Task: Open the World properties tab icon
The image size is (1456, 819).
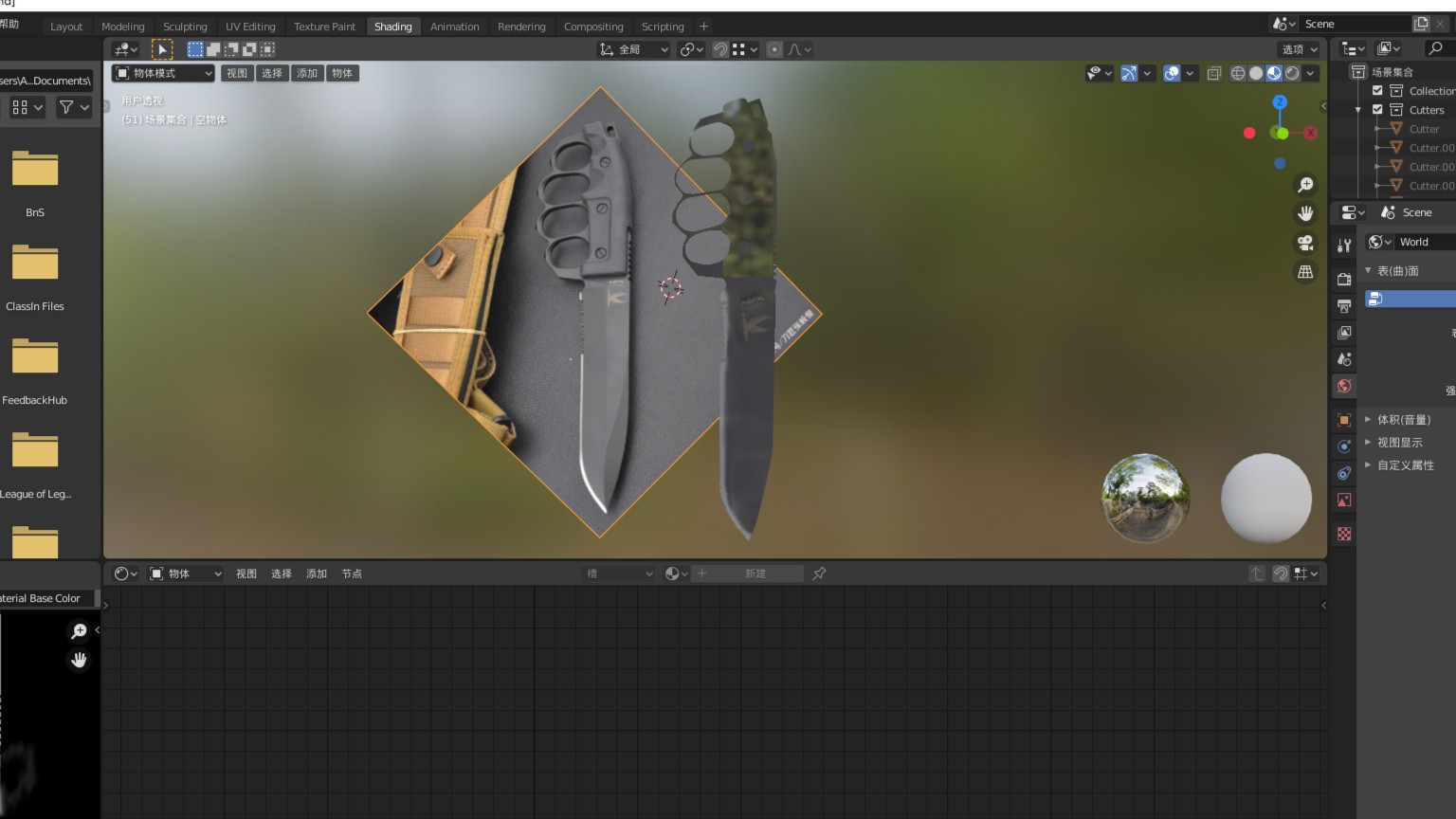Action: click(x=1344, y=386)
